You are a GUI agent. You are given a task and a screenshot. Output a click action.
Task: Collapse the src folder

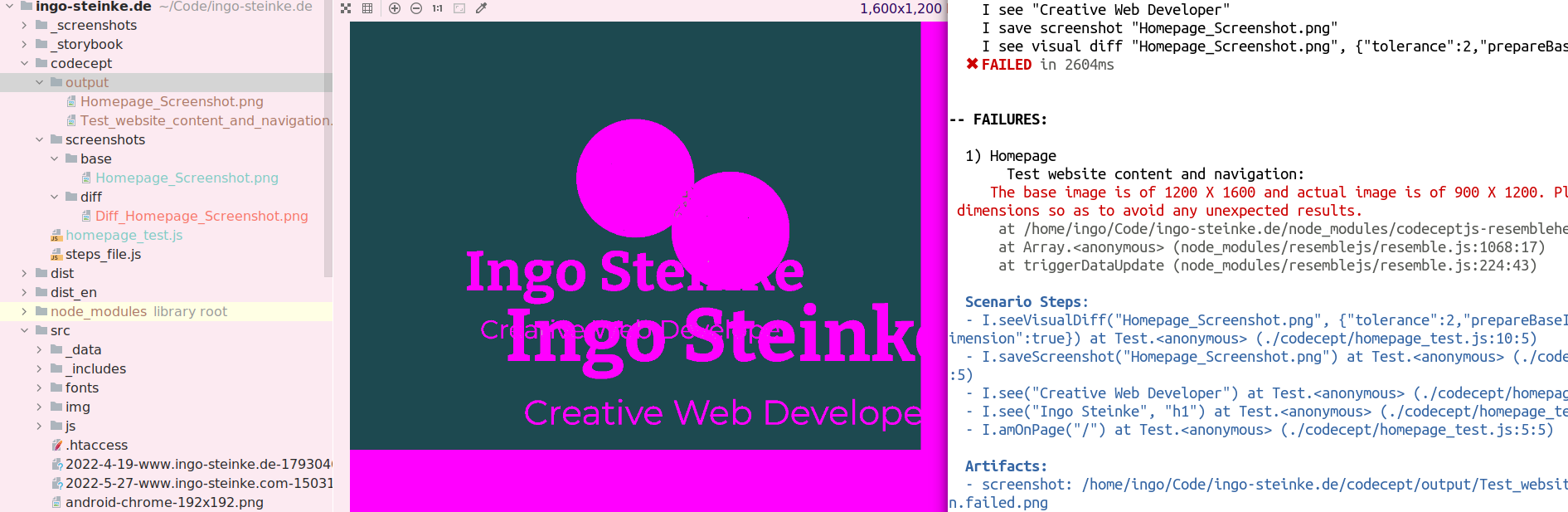pos(24,330)
